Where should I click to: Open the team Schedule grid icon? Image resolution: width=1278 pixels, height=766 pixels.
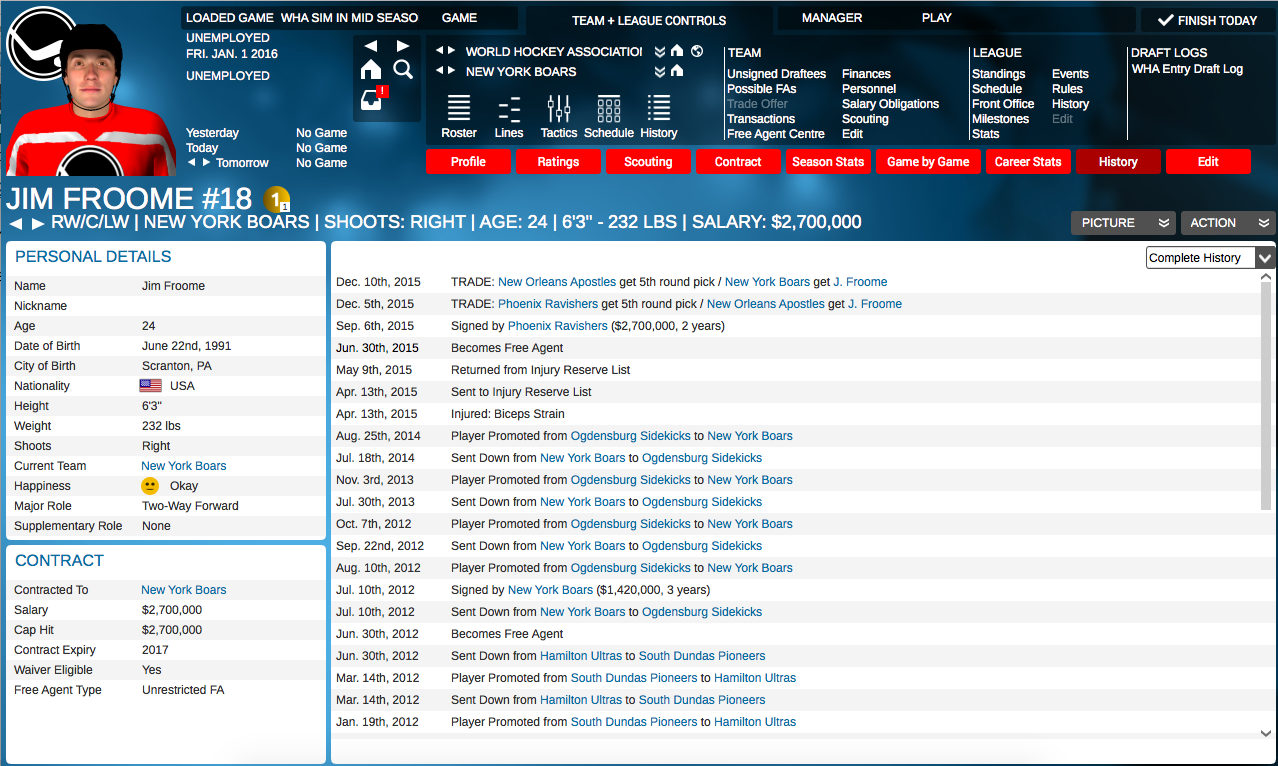[608, 117]
